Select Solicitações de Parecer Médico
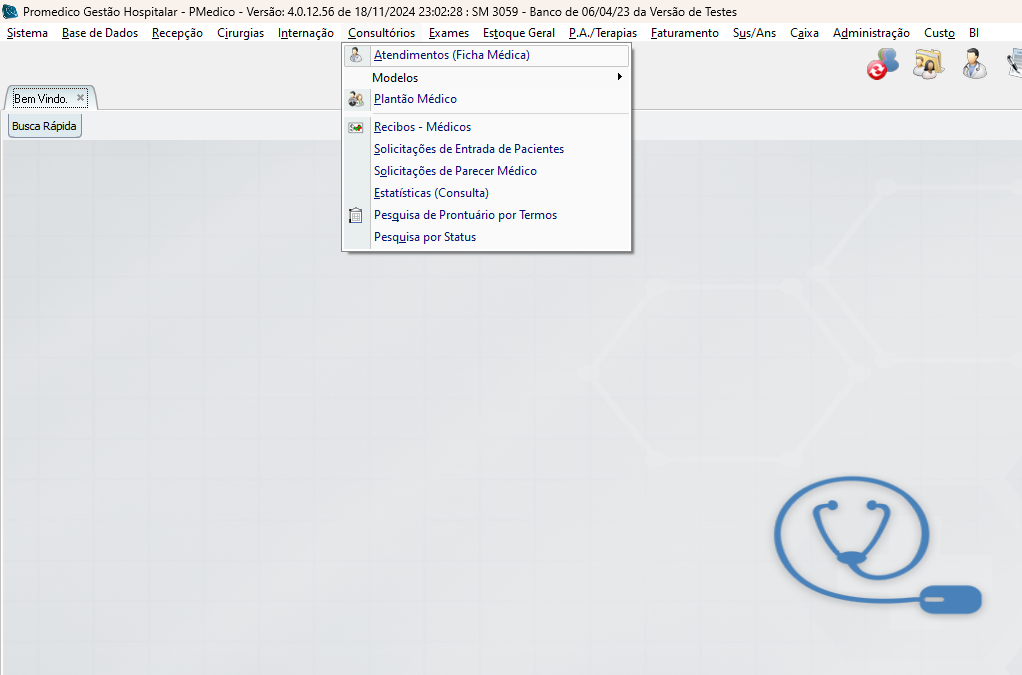The height and width of the screenshot is (675, 1022). (454, 172)
